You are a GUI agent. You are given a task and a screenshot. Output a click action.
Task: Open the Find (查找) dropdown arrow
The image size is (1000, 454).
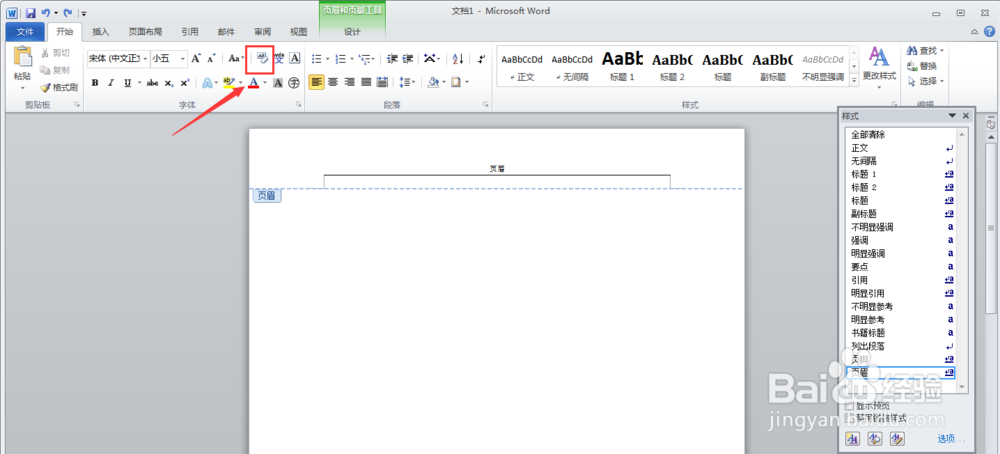coord(942,50)
